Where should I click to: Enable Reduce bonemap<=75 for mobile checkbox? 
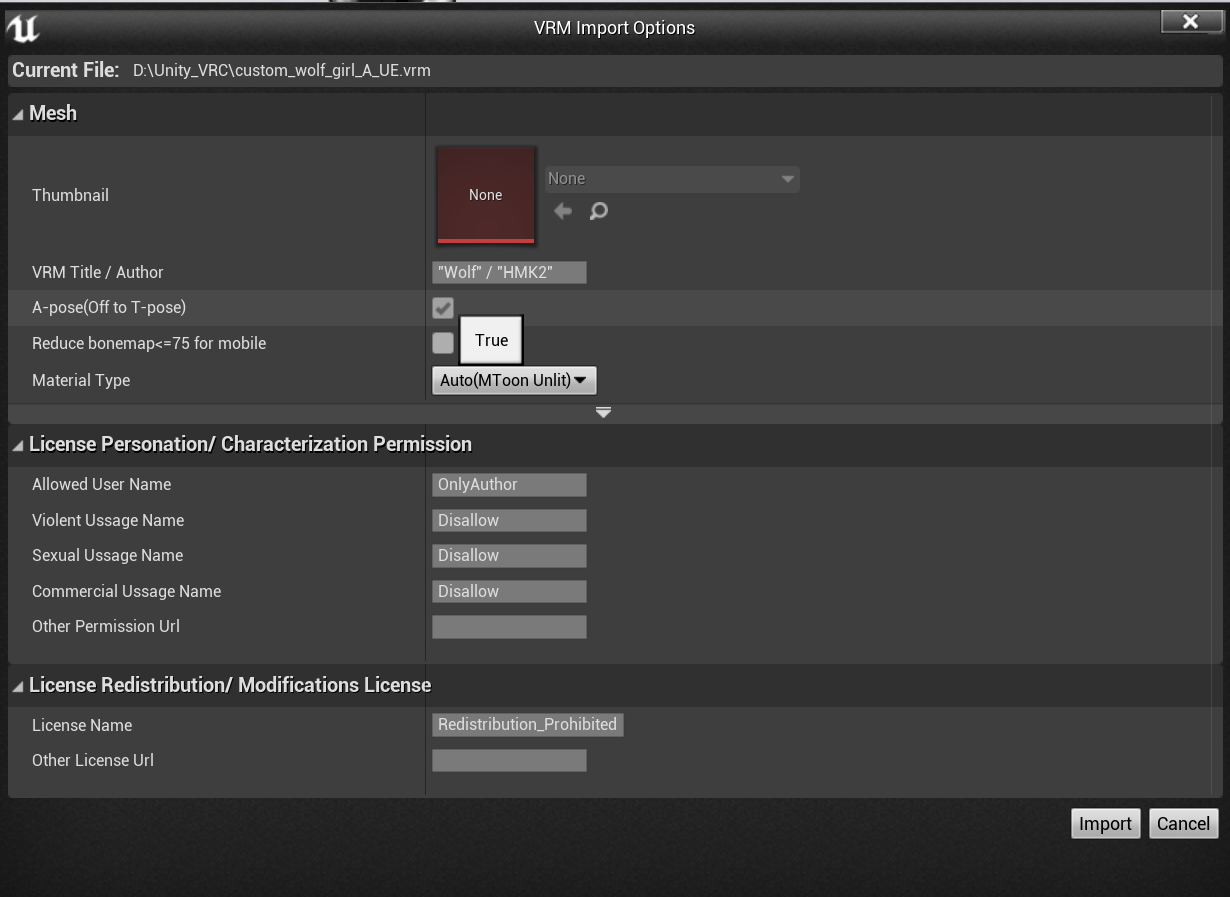(x=443, y=343)
